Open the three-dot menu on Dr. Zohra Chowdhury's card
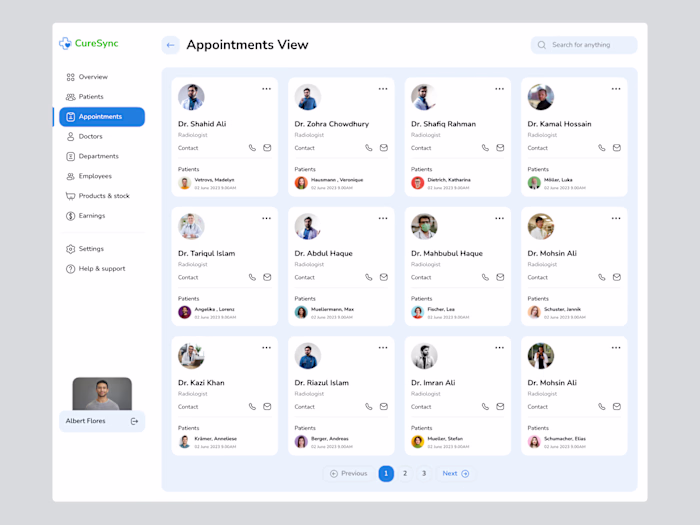This screenshot has height=525, width=700. (383, 89)
